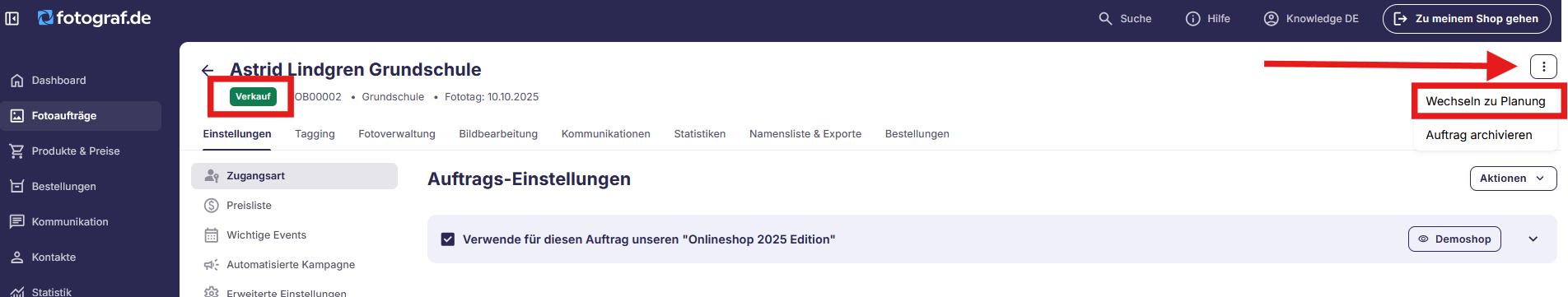
Task: Open the Bildbearbeitung tab
Action: click(498, 134)
